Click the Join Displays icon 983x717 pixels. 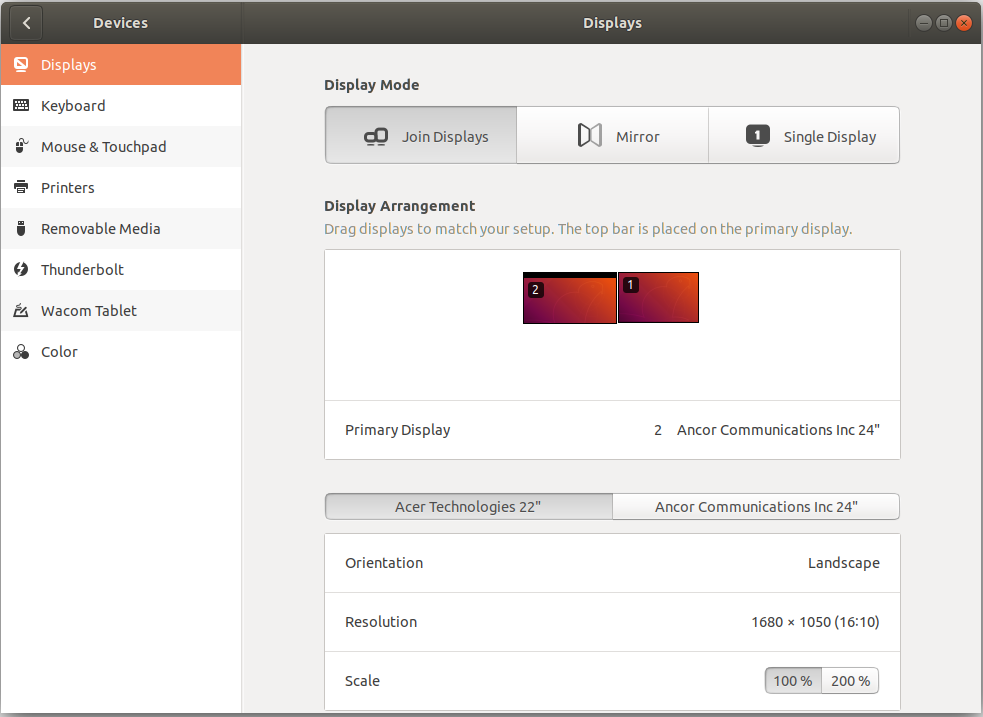(376, 137)
